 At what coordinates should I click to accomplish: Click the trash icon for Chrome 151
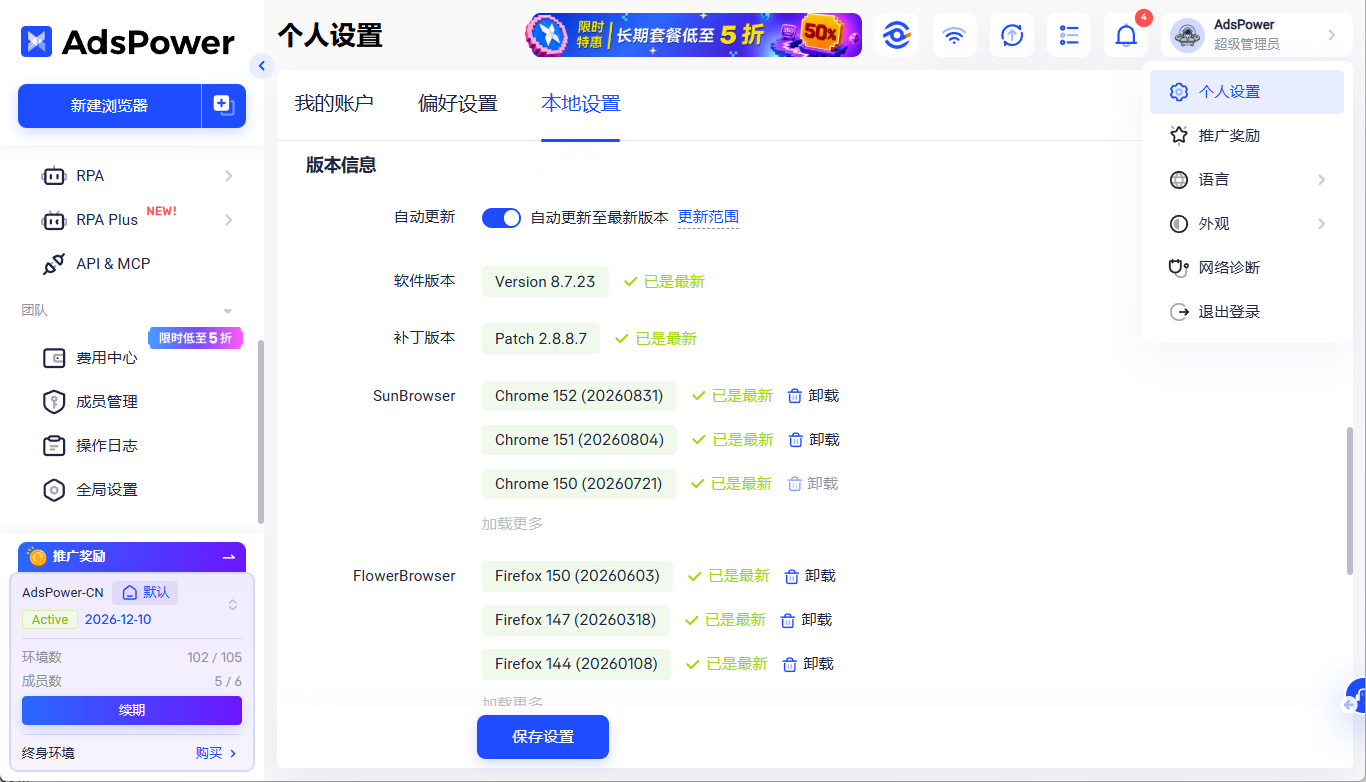(796, 440)
